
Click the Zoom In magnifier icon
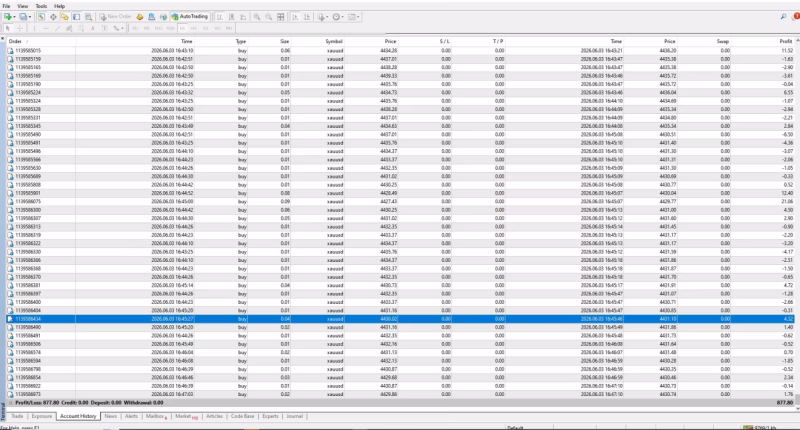pos(257,17)
